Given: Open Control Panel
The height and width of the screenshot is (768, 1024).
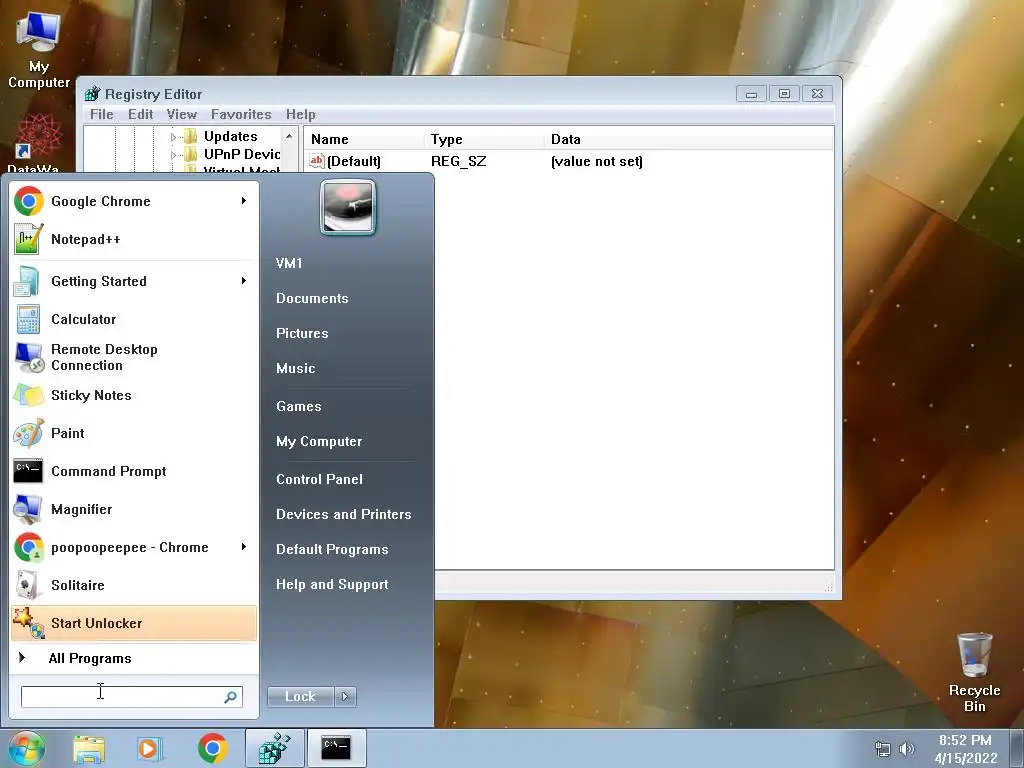Looking at the screenshot, I should (x=319, y=479).
